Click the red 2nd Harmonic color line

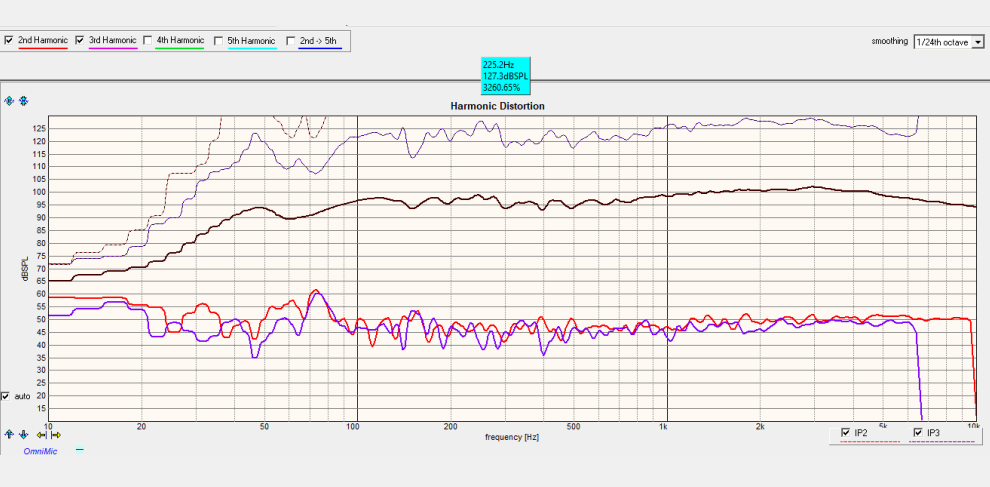[x=42, y=48]
